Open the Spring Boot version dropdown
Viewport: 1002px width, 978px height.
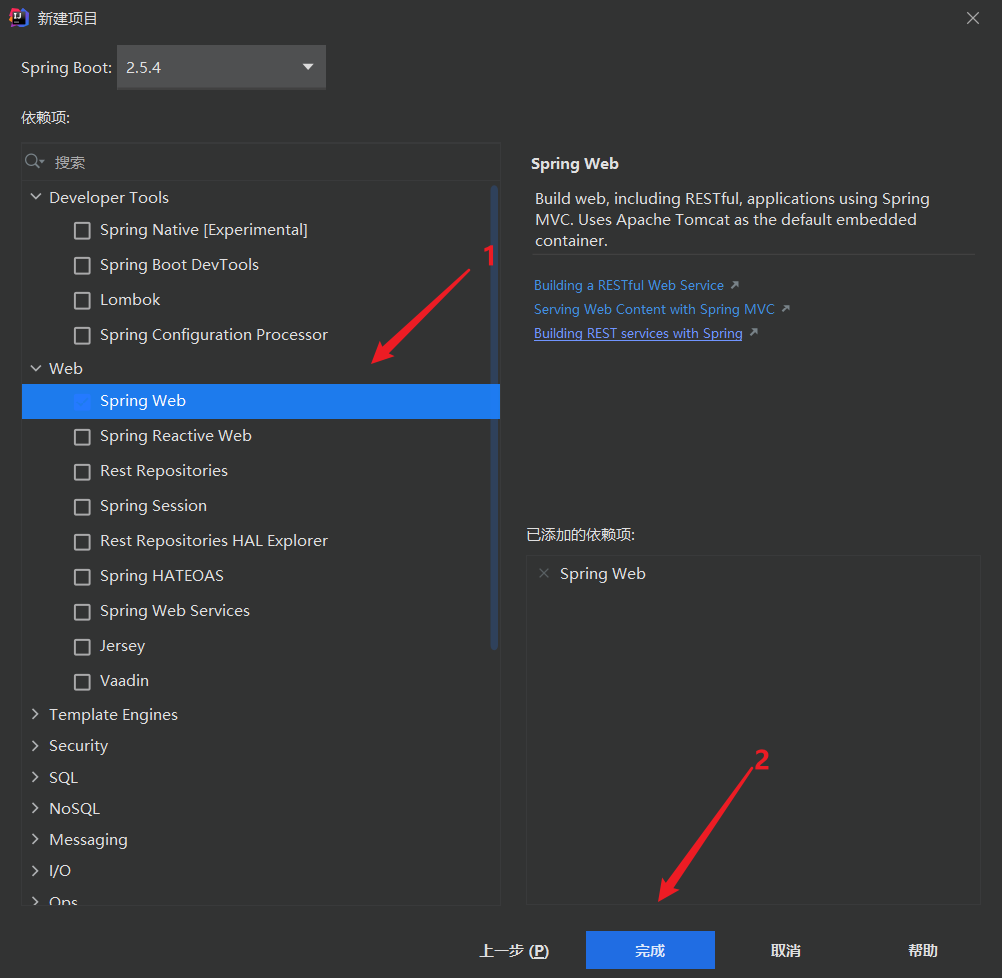221,67
